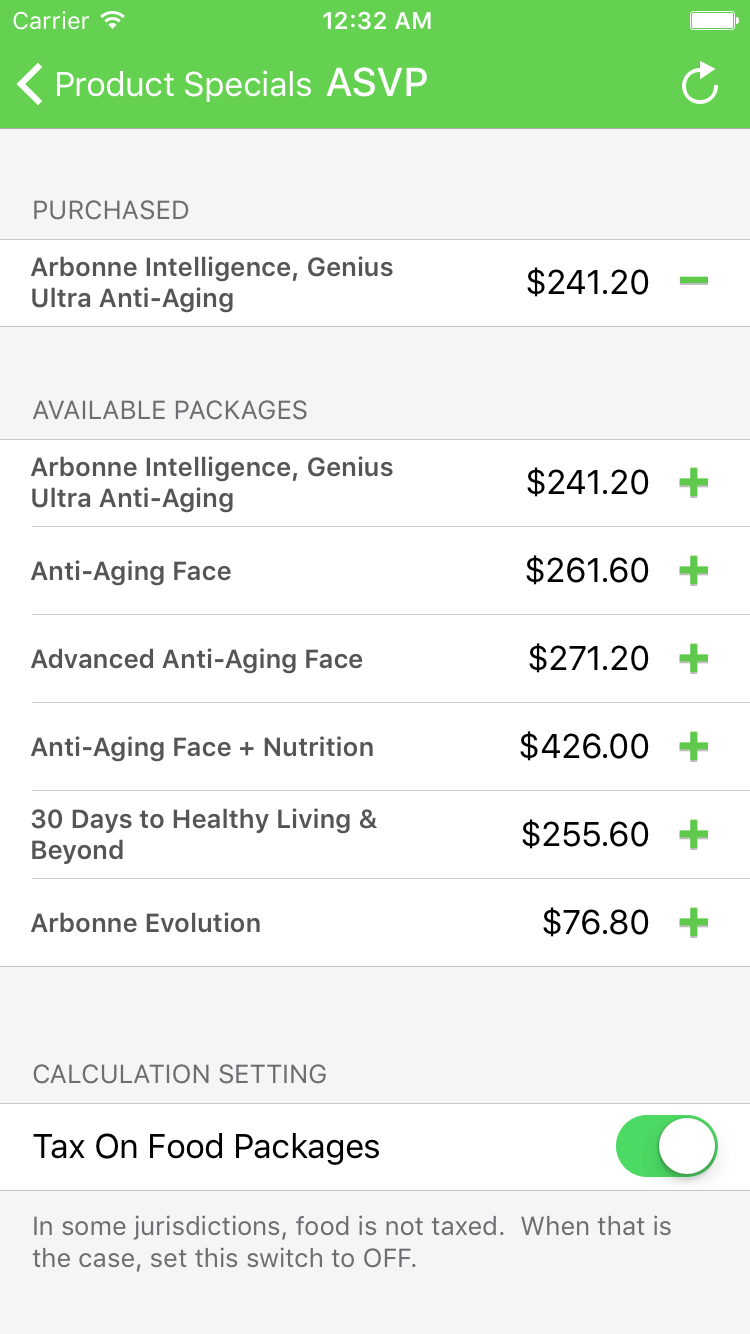Add the Advanced Anti-Aging Face package
750x1334 pixels.
(x=693, y=659)
